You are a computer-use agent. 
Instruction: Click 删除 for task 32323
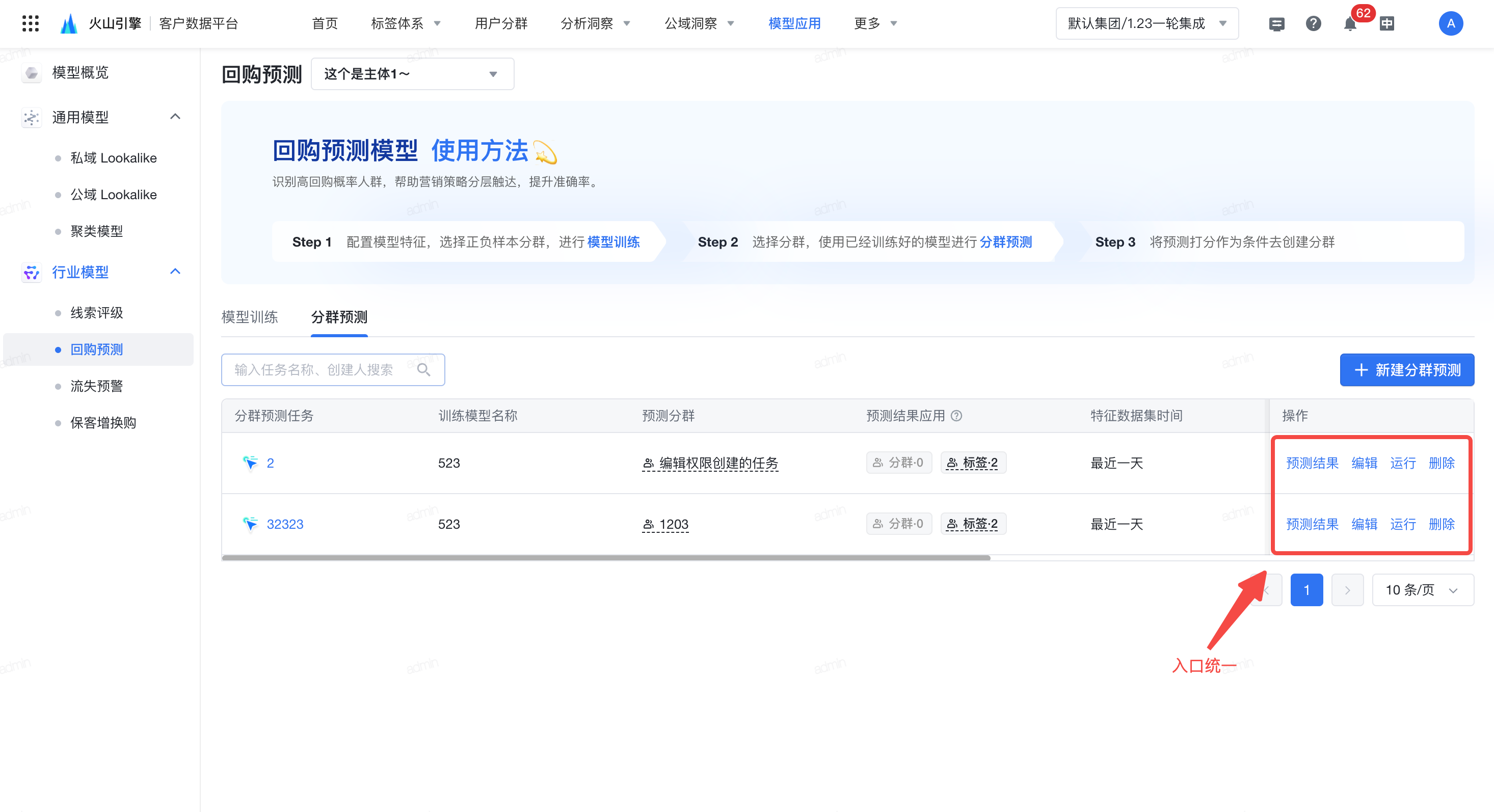click(x=1442, y=524)
